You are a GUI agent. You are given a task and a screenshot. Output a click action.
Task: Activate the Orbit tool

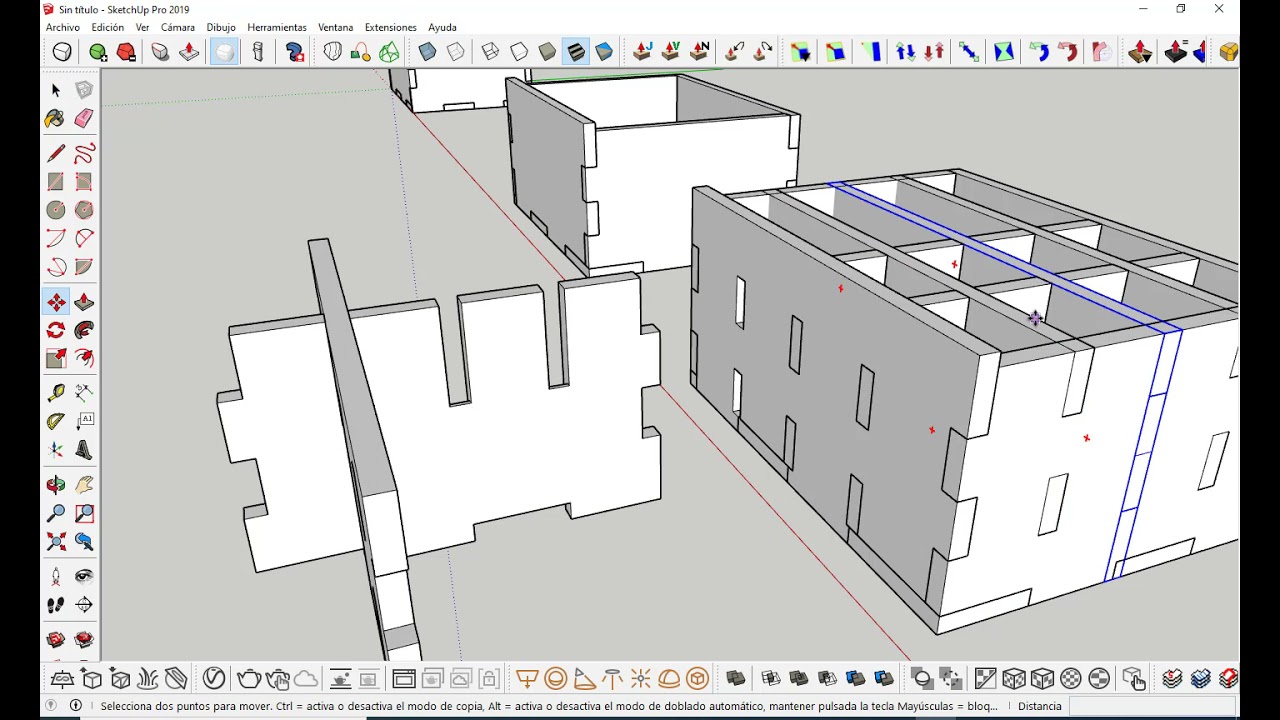[x=56, y=485]
